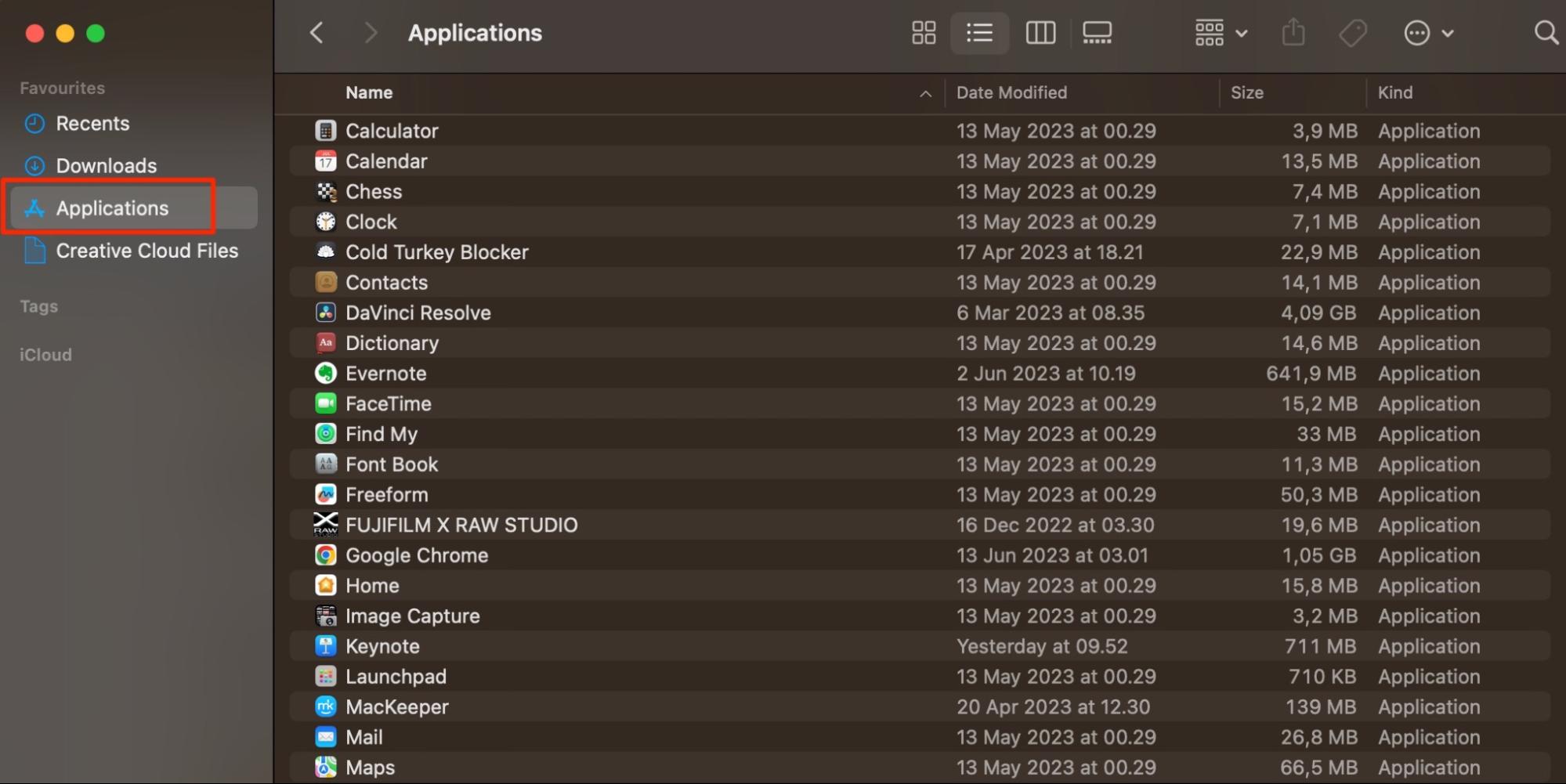Image resolution: width=1566 pixels, height=784 pixels.
Task: Select the MacKeeper app icon
Action: click(x=326, y=706)
